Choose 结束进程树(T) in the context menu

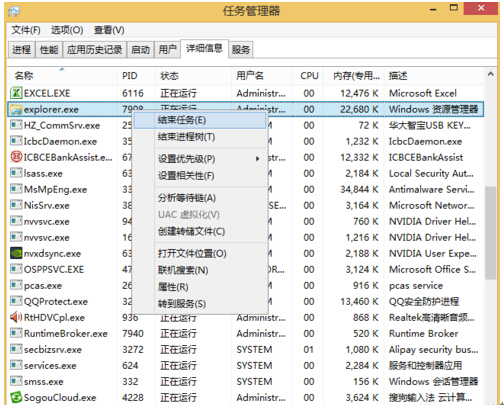[x=200, y=137]
